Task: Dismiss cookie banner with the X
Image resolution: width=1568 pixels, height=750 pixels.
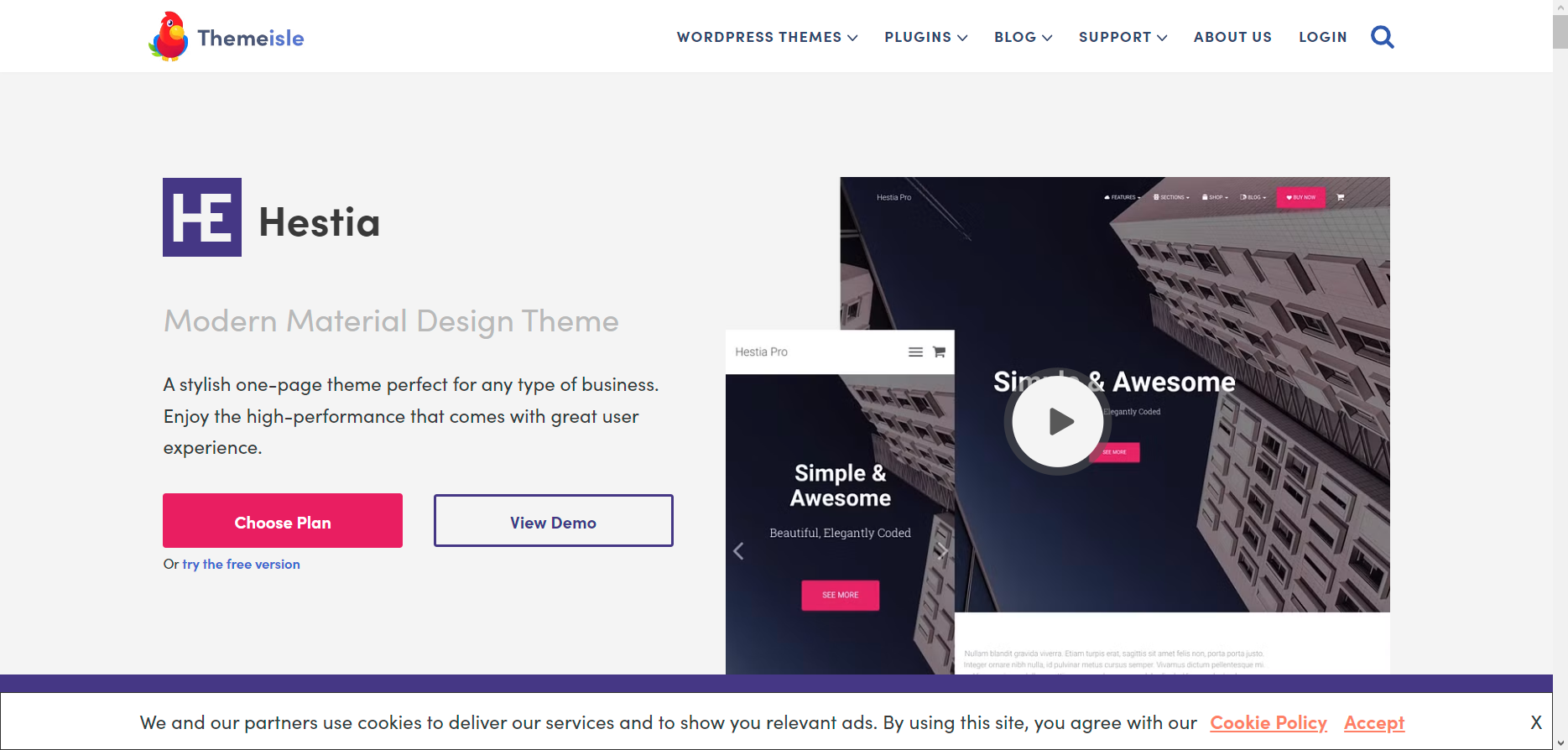Action: [x=1536, y=722]
